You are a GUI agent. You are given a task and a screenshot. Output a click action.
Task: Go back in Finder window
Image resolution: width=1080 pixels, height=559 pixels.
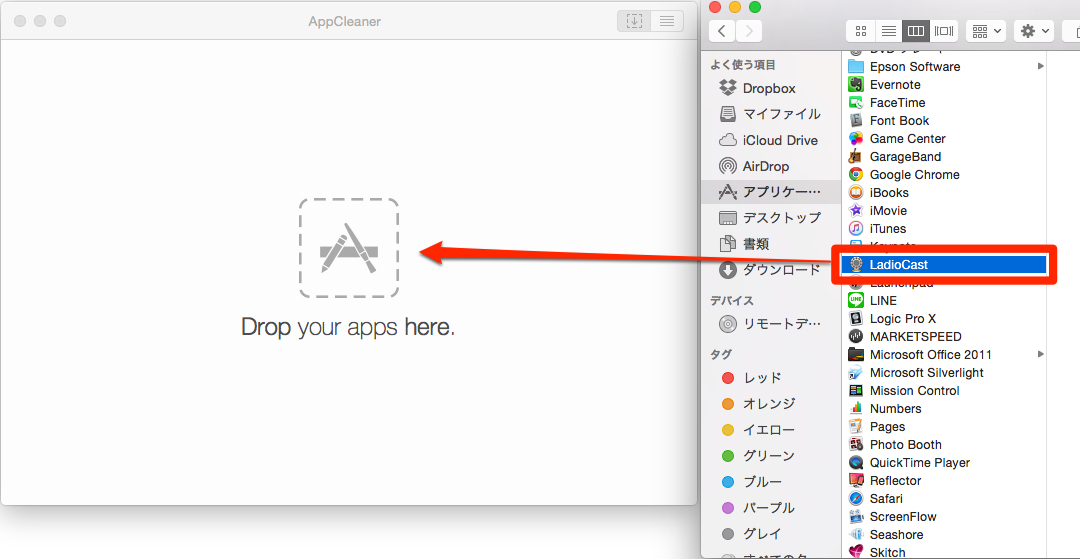[x=722, y=31]
